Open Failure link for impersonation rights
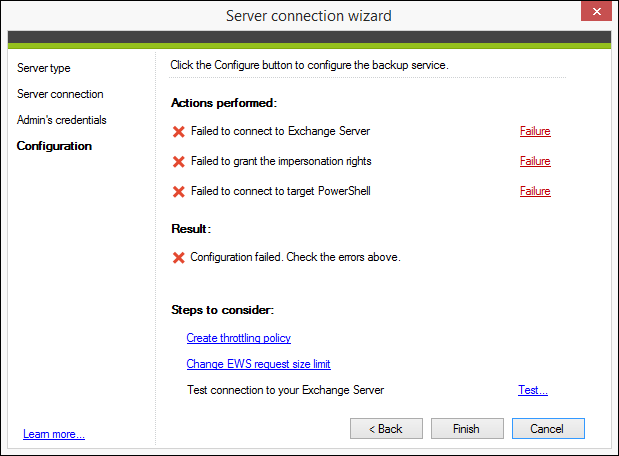This screenshot has height=456, width=619. point(535,161)
